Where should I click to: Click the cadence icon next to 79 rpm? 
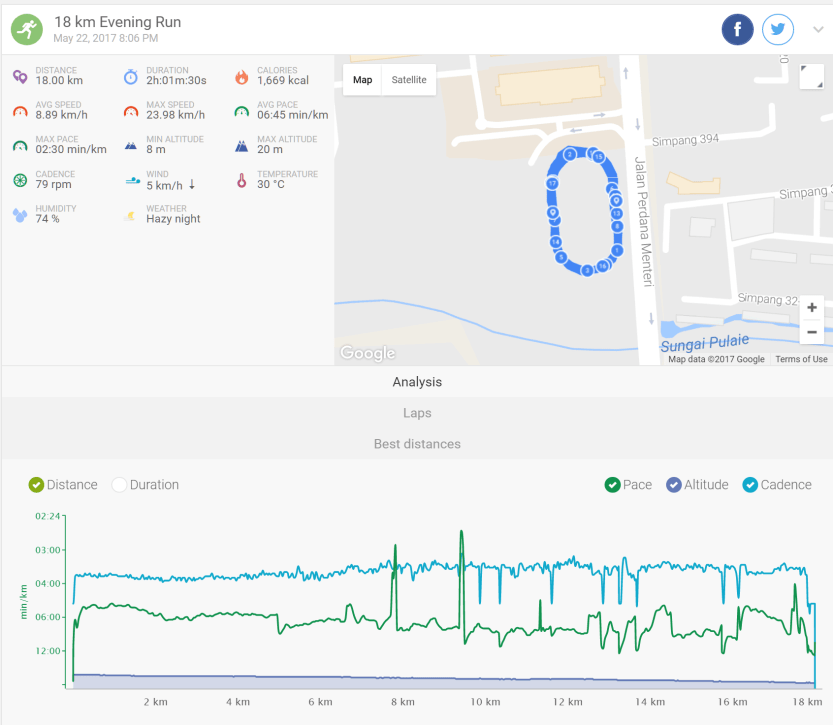coord(18,180)
